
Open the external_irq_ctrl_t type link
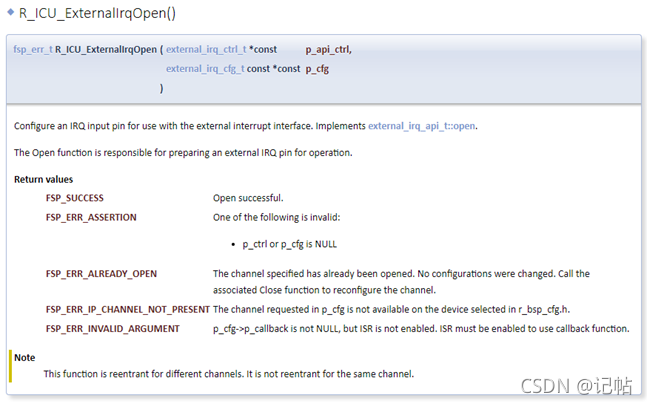pos(206,50)
